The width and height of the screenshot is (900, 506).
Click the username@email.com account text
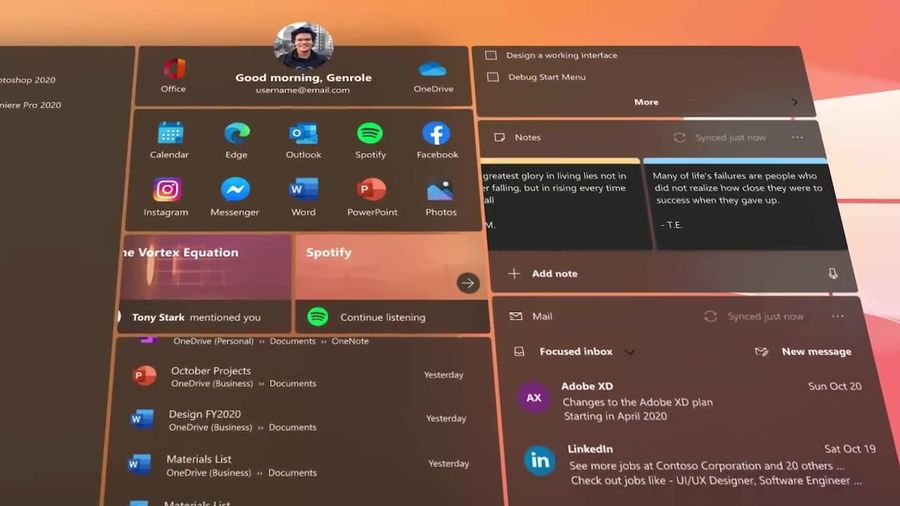tap(302, 90)
